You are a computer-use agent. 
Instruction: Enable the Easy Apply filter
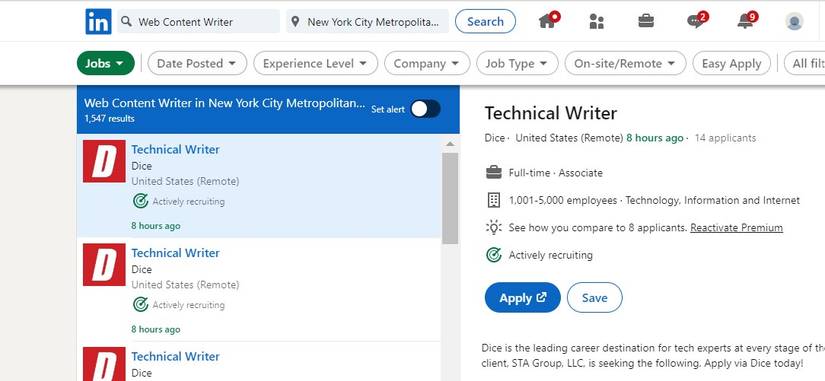[x=731, y=63]
